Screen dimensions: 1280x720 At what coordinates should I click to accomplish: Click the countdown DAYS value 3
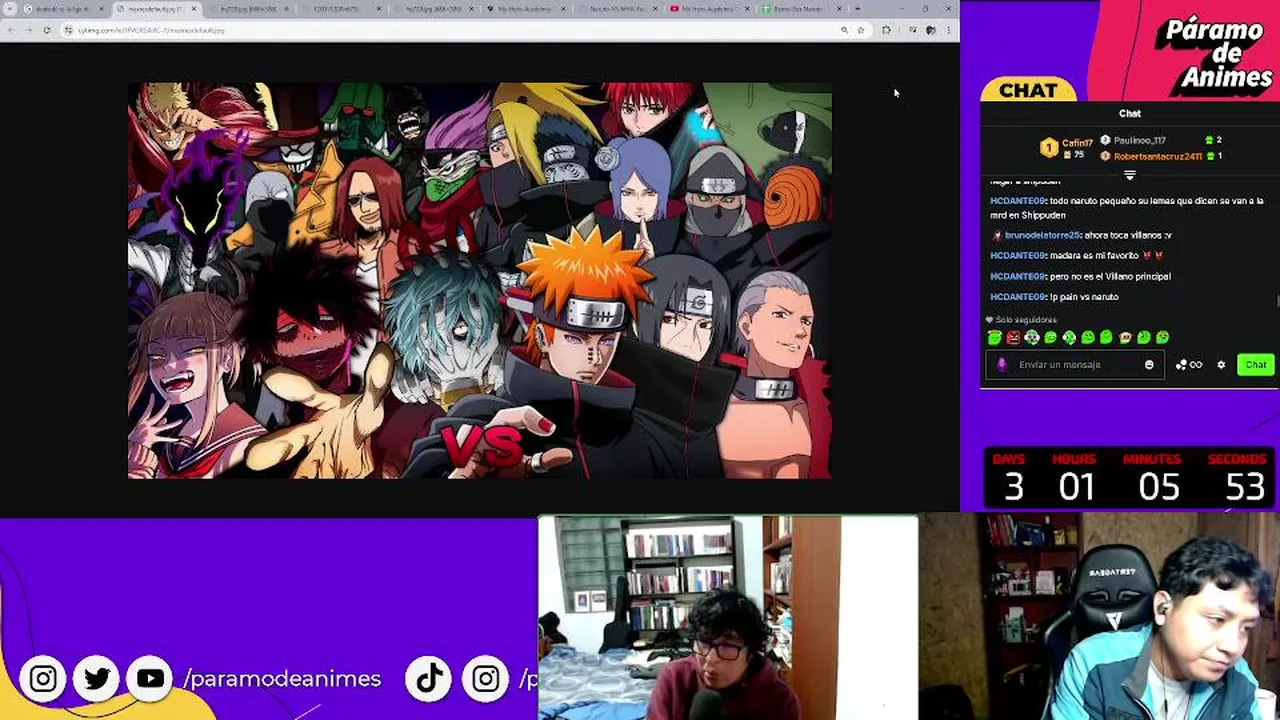click(x=1013, y=487)
